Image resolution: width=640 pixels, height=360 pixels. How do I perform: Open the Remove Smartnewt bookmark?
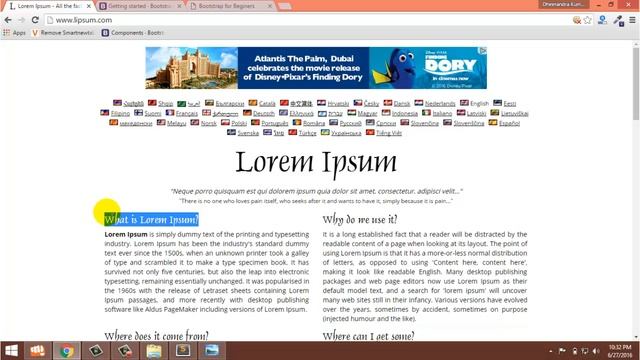63,33
